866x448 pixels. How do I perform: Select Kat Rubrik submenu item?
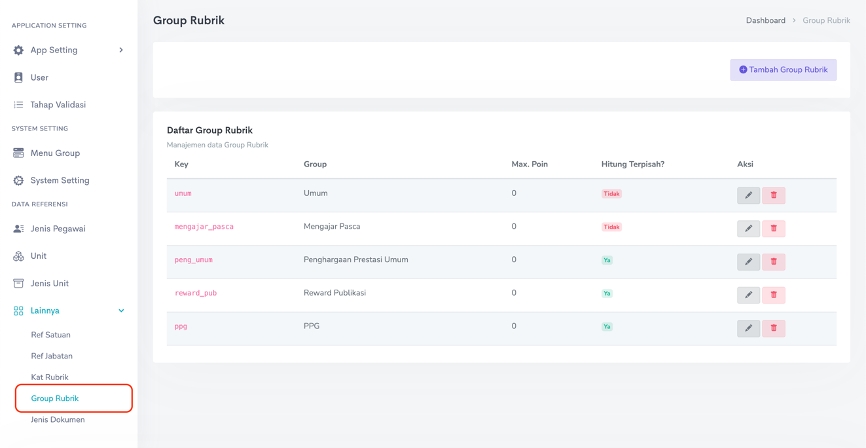50,377
